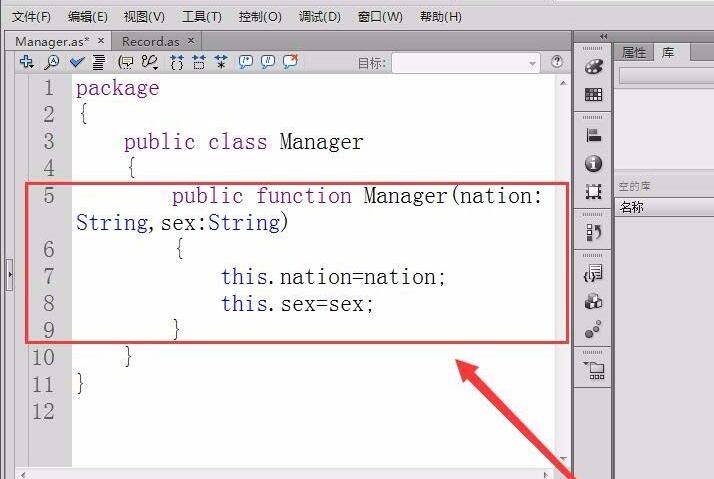This screenshot has width=714, height=479.
Task: Expand all code sections icon
Action: coord(221,62)
